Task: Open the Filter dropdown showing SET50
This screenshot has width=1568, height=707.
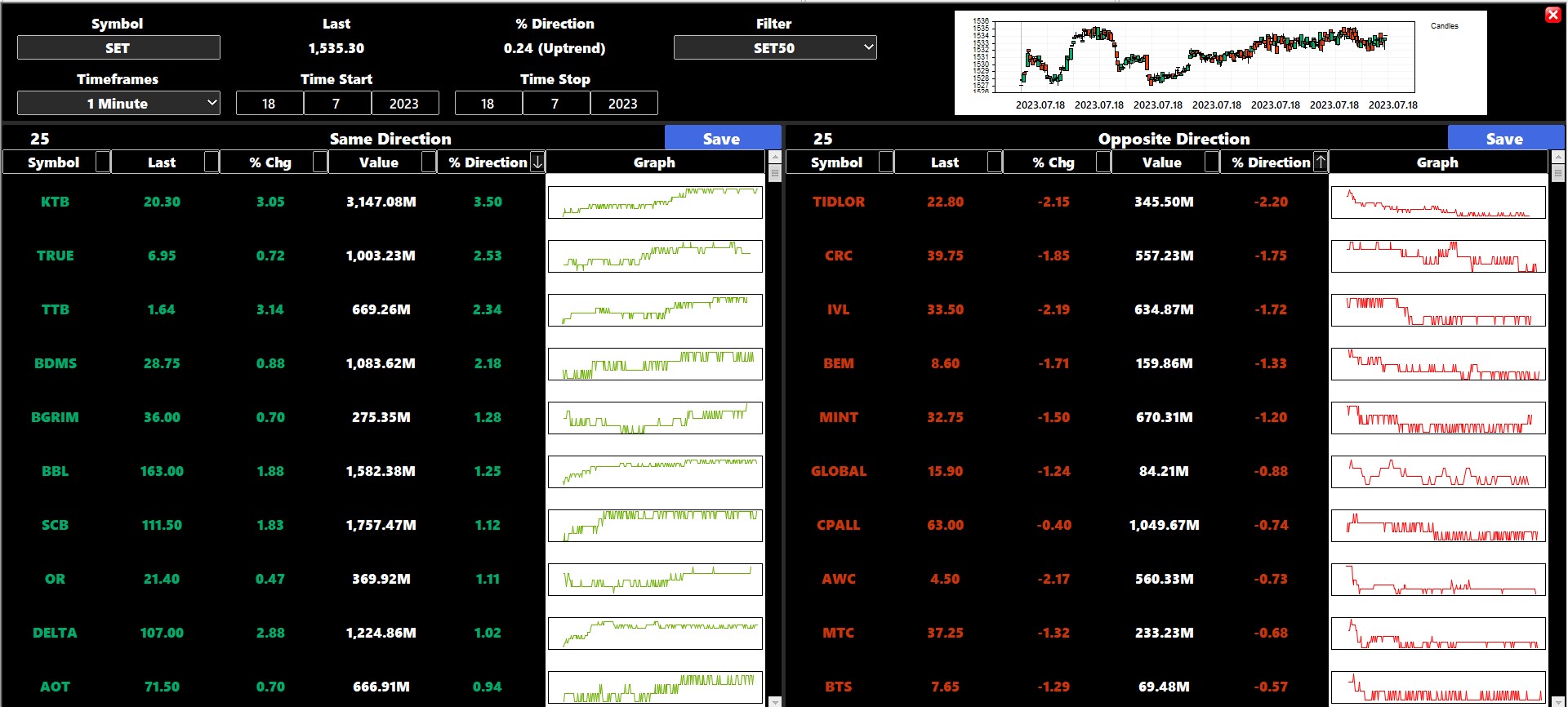Action: pos(775,48)
